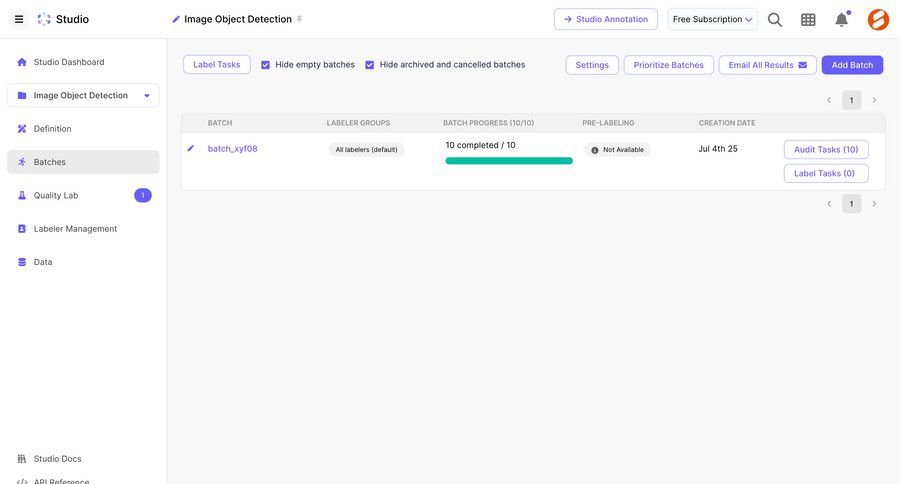Click the top Label Tasks button
900x484 pixels.
pos(217,65)
